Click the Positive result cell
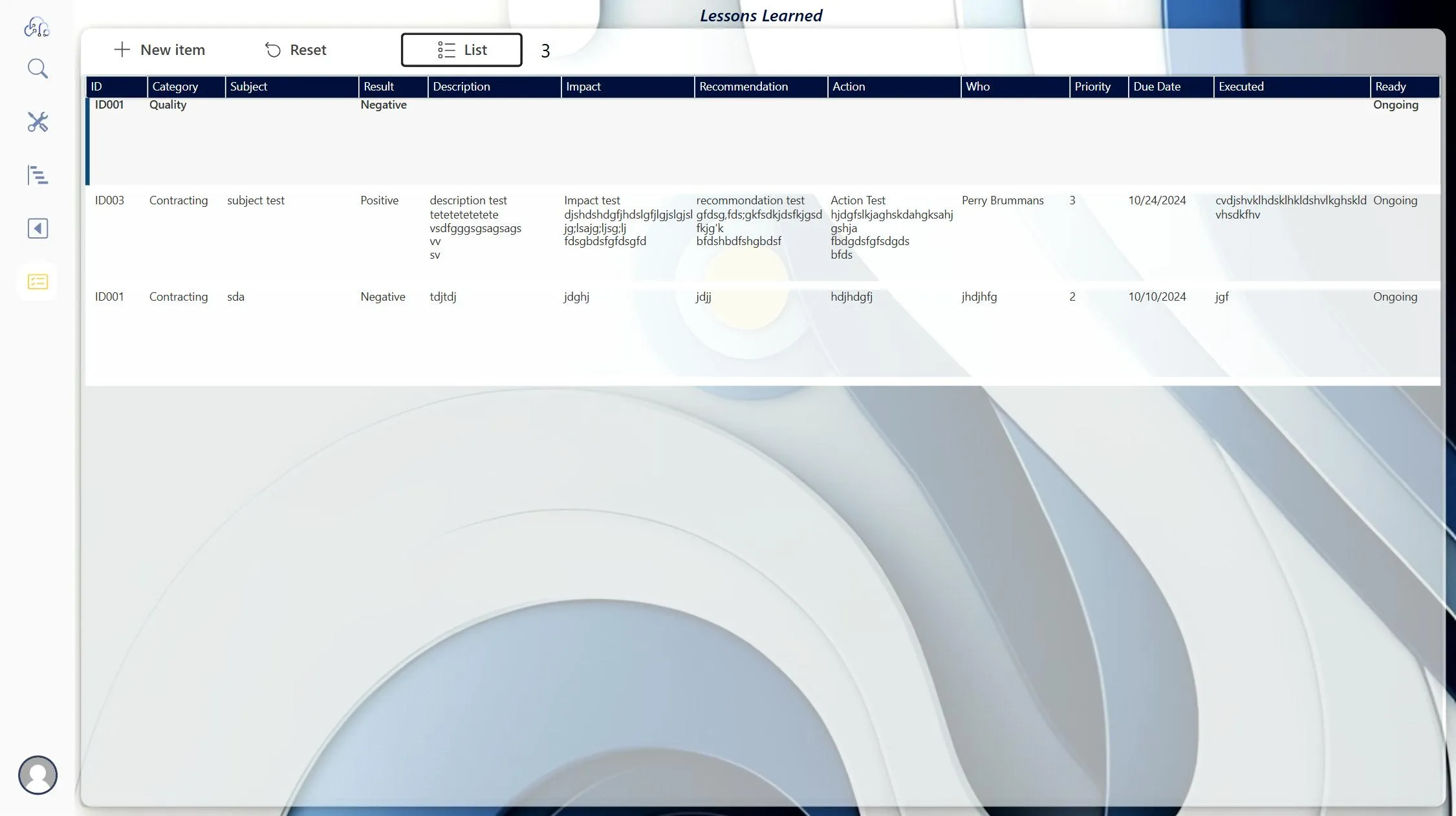 point(379,200)
